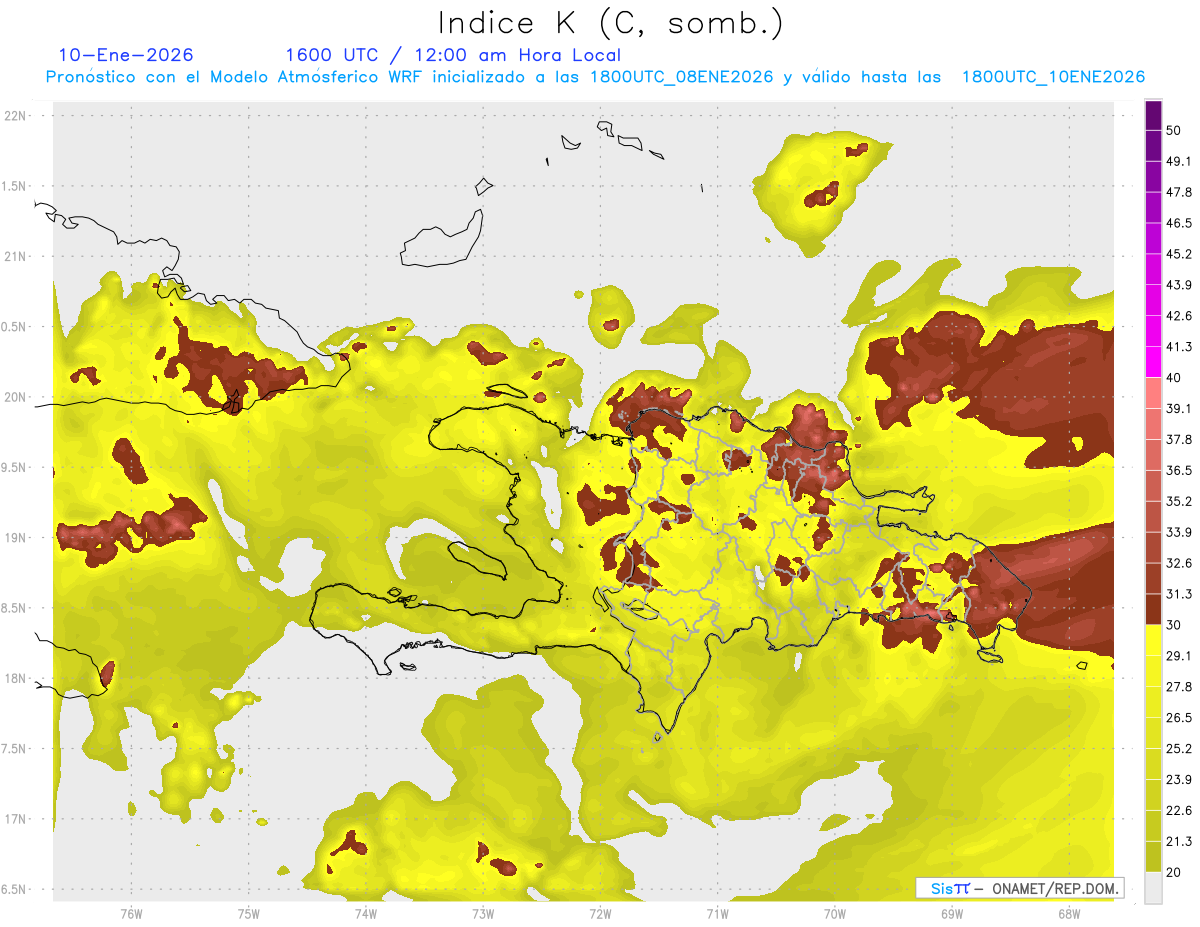Click the colorbar value '50'
Image resolution: width=1200 pixels, height=927 pixels.
coord(1174,130)
